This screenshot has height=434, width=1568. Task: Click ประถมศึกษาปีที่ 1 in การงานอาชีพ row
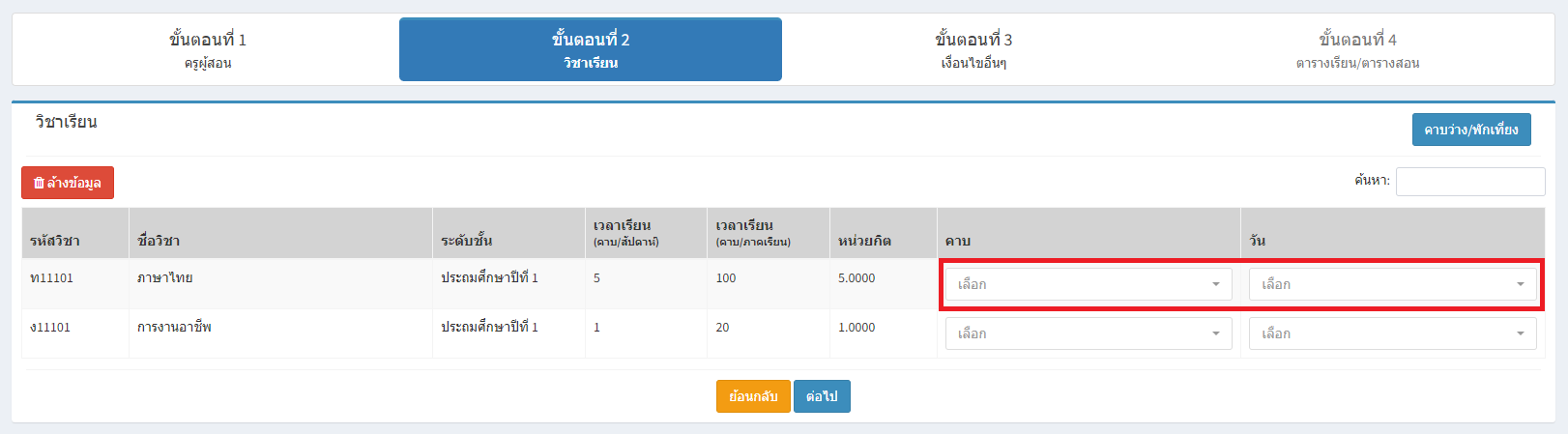[x=489, y=328]
